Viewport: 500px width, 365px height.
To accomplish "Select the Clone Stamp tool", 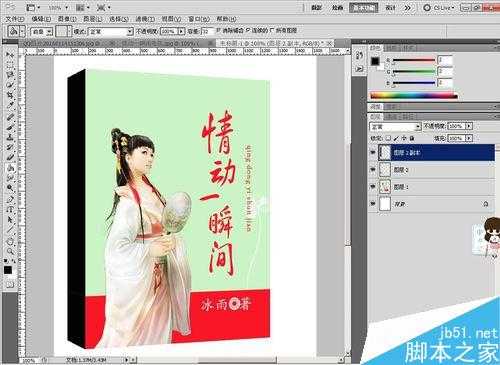I will (10, 137).
